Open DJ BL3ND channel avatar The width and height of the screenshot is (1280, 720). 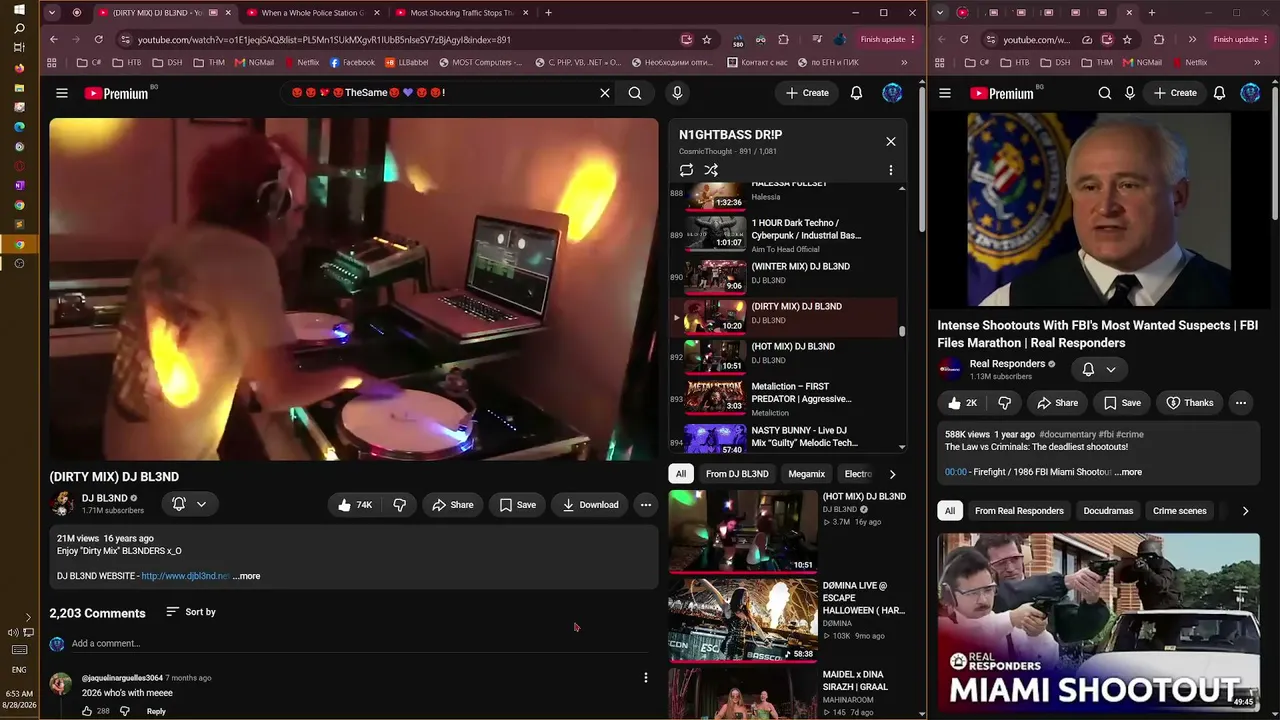point(62,504)
